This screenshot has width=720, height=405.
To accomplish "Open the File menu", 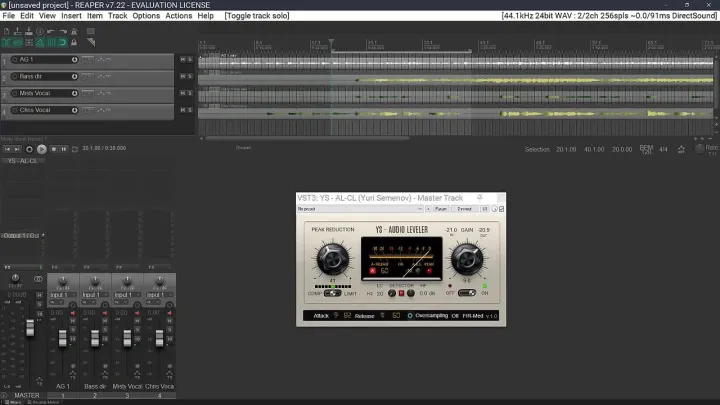I will [x=8, y=16].
